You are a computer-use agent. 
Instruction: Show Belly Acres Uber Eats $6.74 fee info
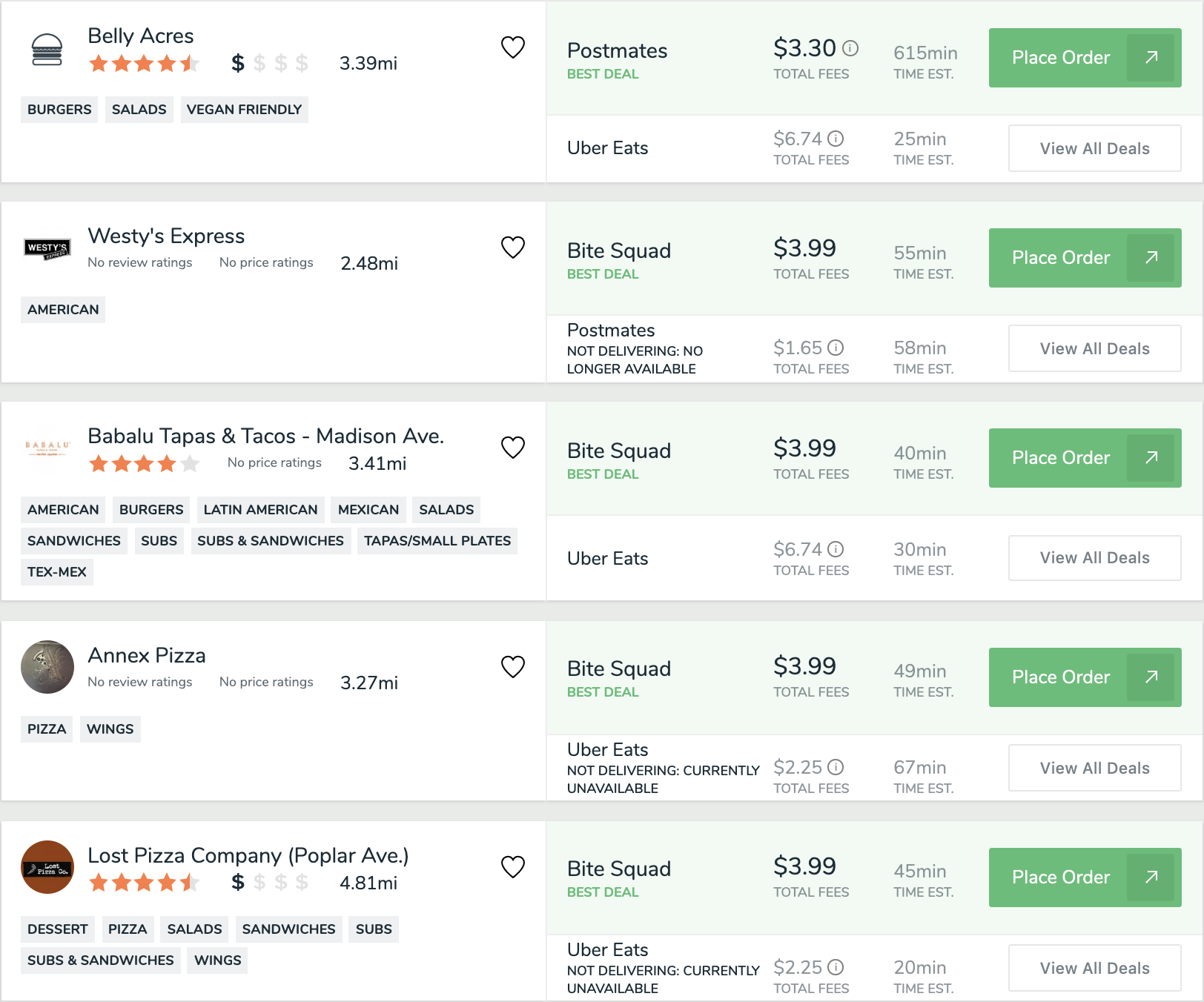[x=836, y=139]
